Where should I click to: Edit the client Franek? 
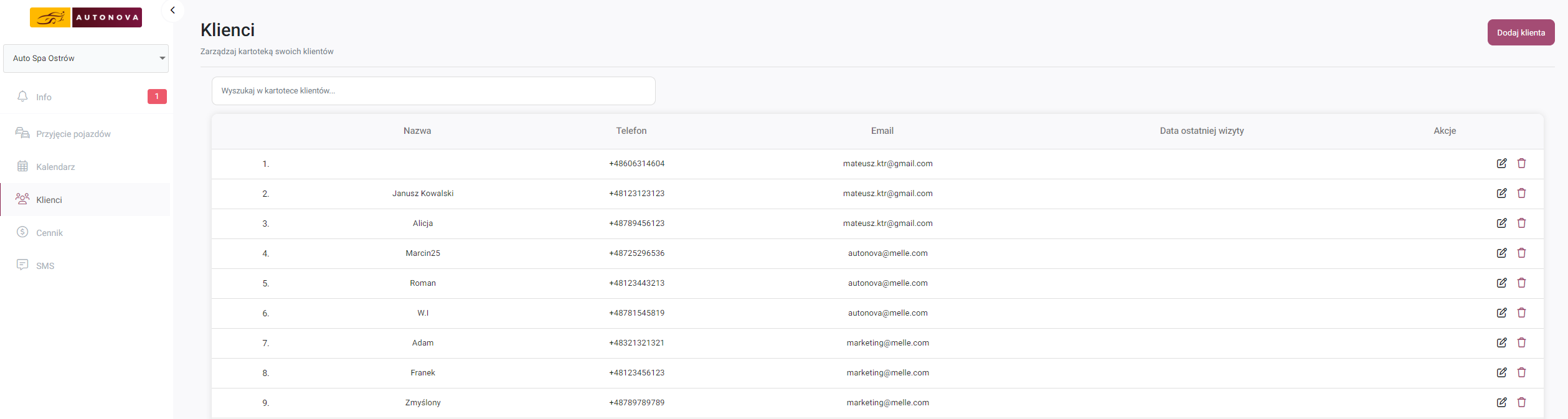click(x=1501, y=372)
